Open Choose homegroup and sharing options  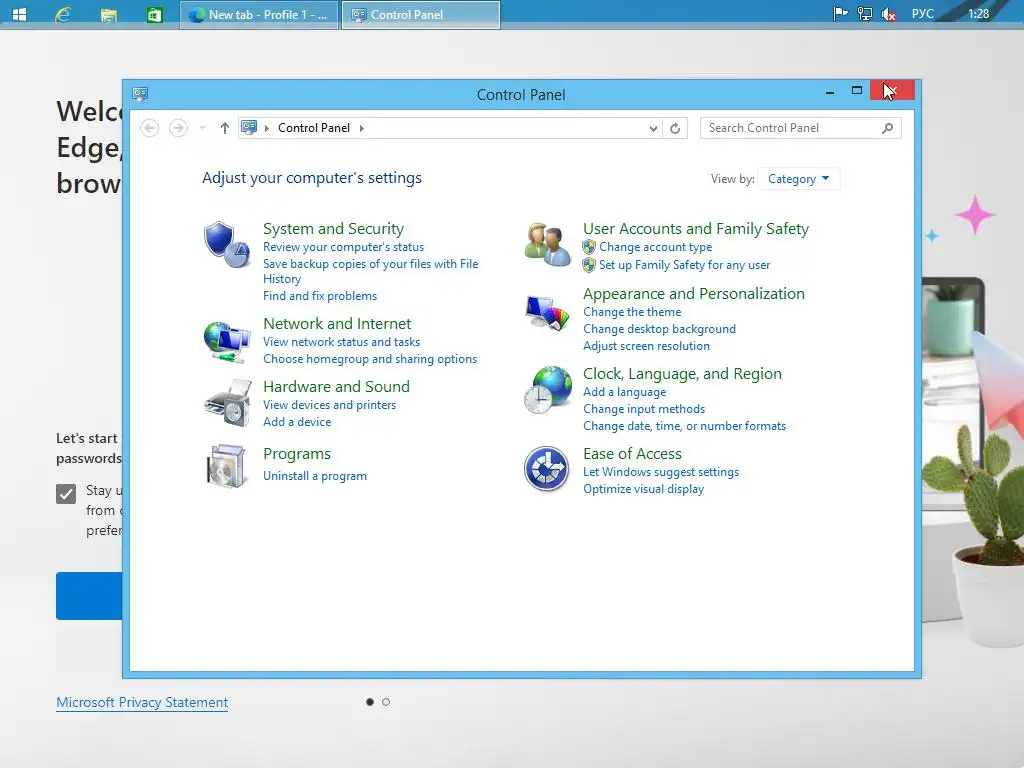(x=370, y=359)
